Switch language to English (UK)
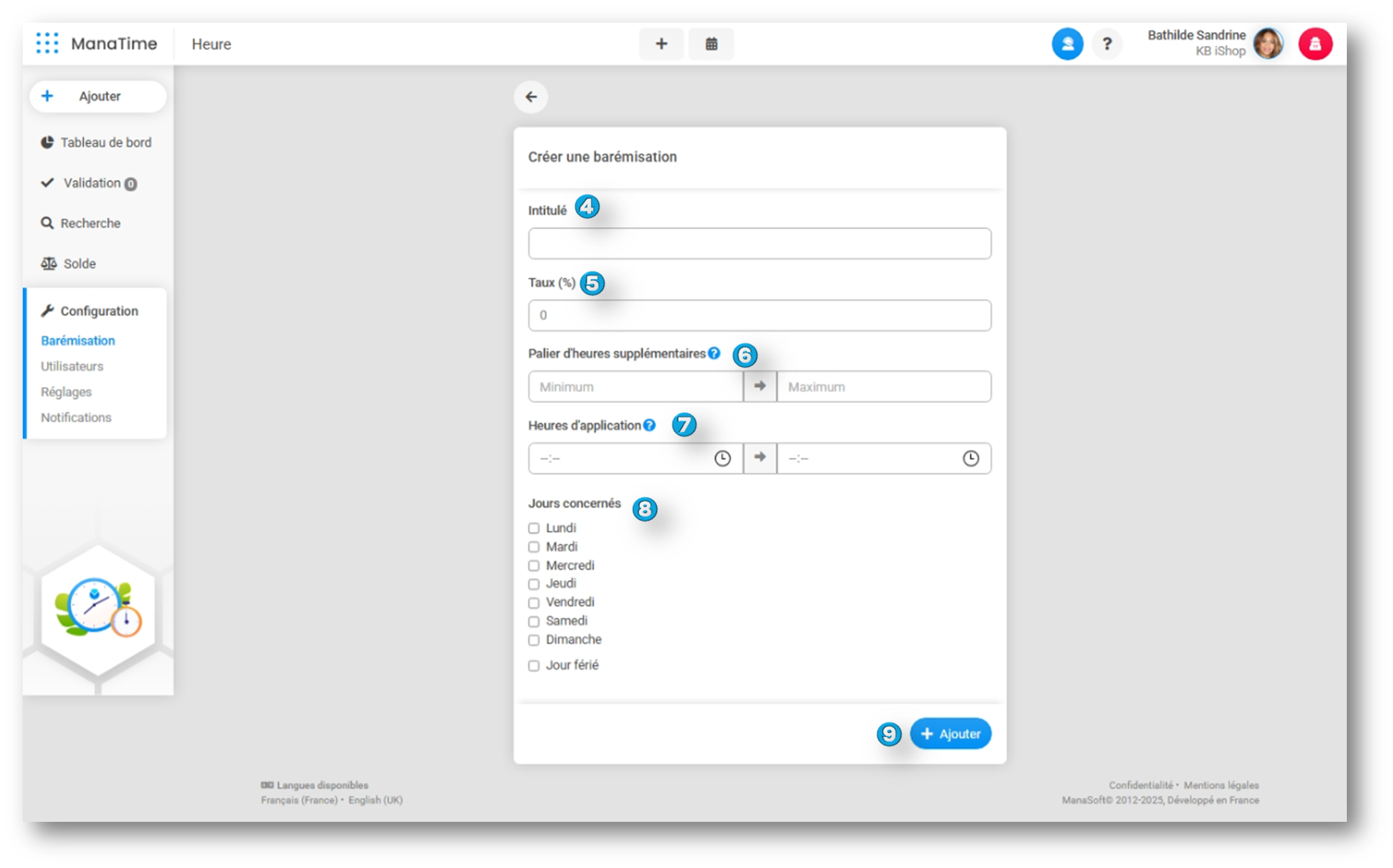The height and width of the screenshot is (868, 1393). point(375,800)
